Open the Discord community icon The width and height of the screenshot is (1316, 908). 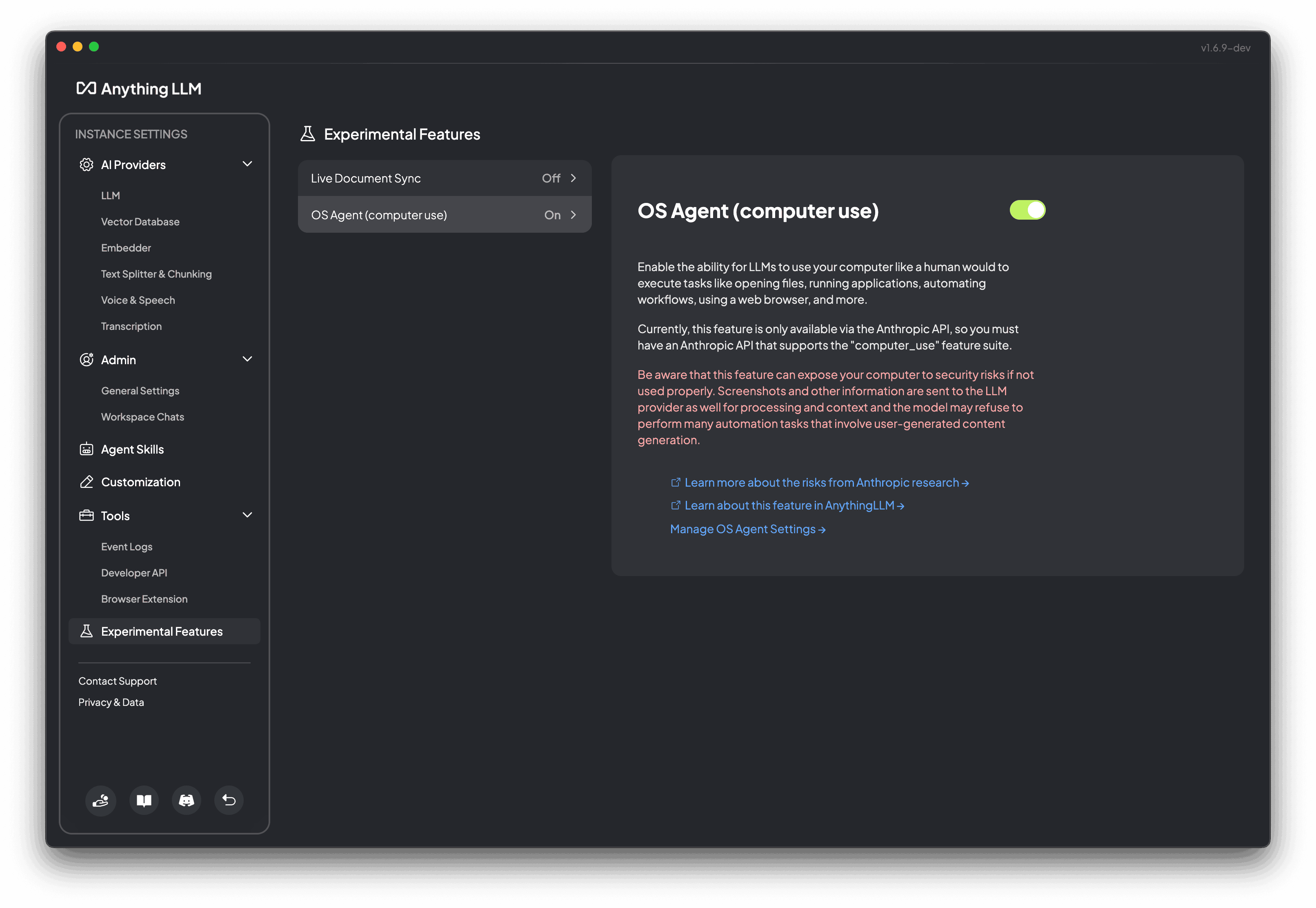coord(187,801)
